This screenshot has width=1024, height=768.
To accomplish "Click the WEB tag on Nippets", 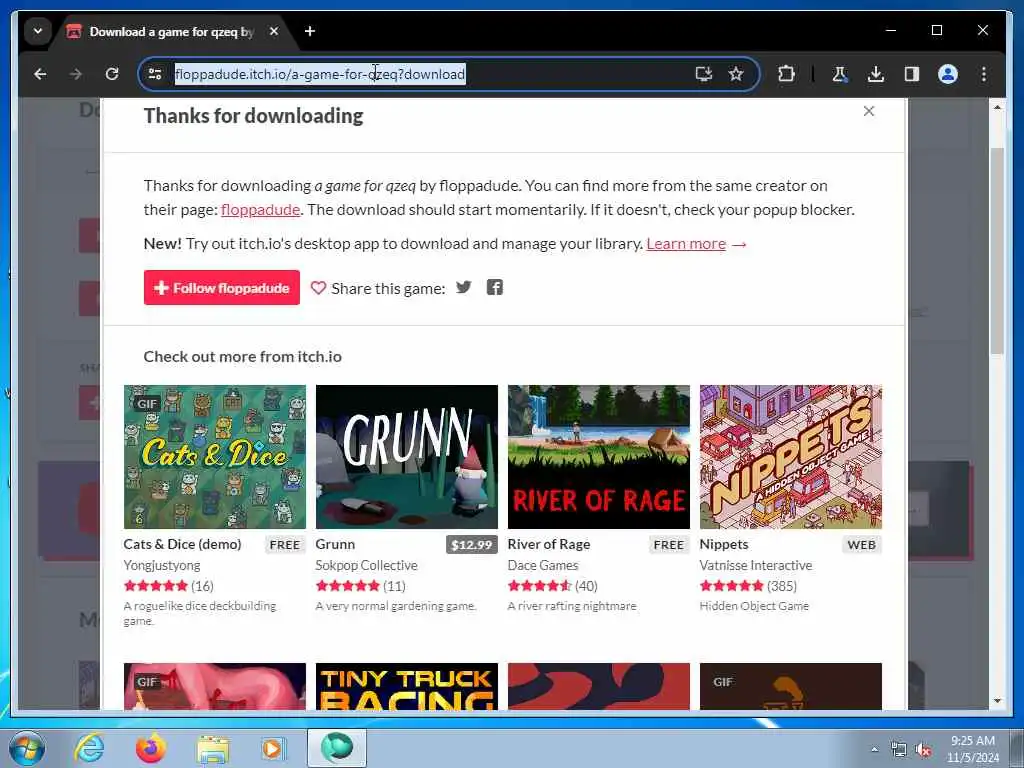I will tap(861, 545).
